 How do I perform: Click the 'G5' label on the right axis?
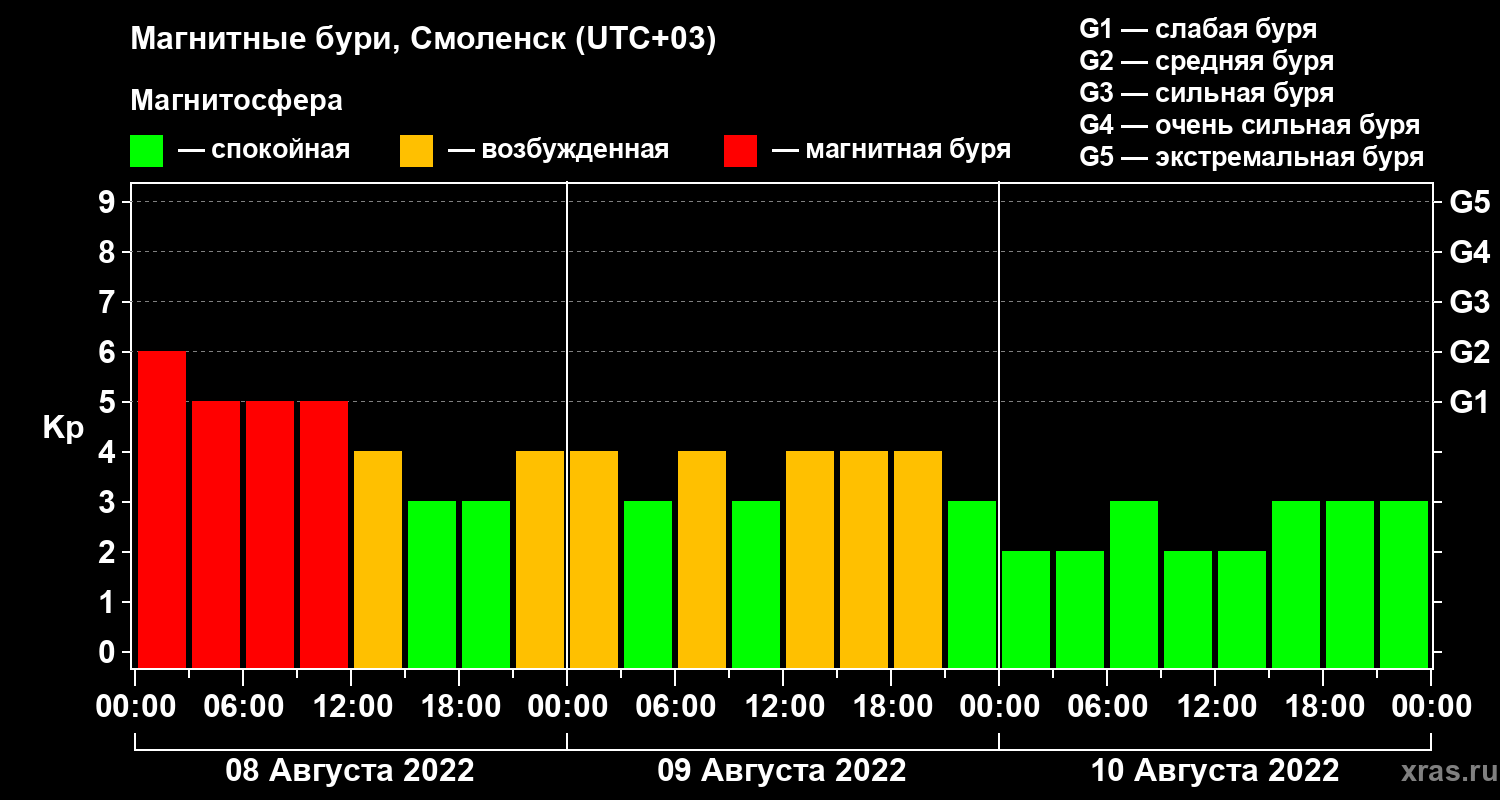(x=1470, y=203)
